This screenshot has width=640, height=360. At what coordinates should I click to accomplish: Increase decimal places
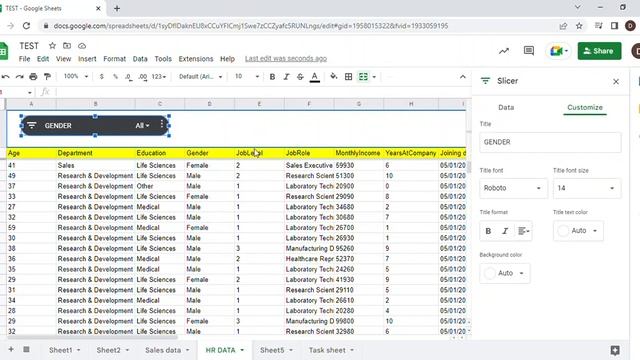pyautogui.click(x=142, y=77)
